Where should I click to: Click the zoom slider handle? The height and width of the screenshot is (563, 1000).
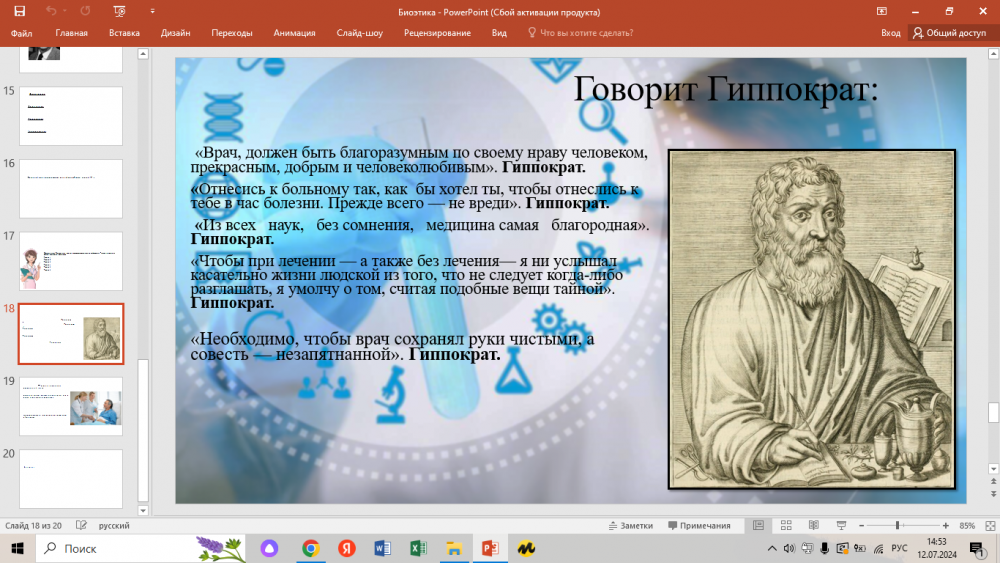(x=897, y=525)
